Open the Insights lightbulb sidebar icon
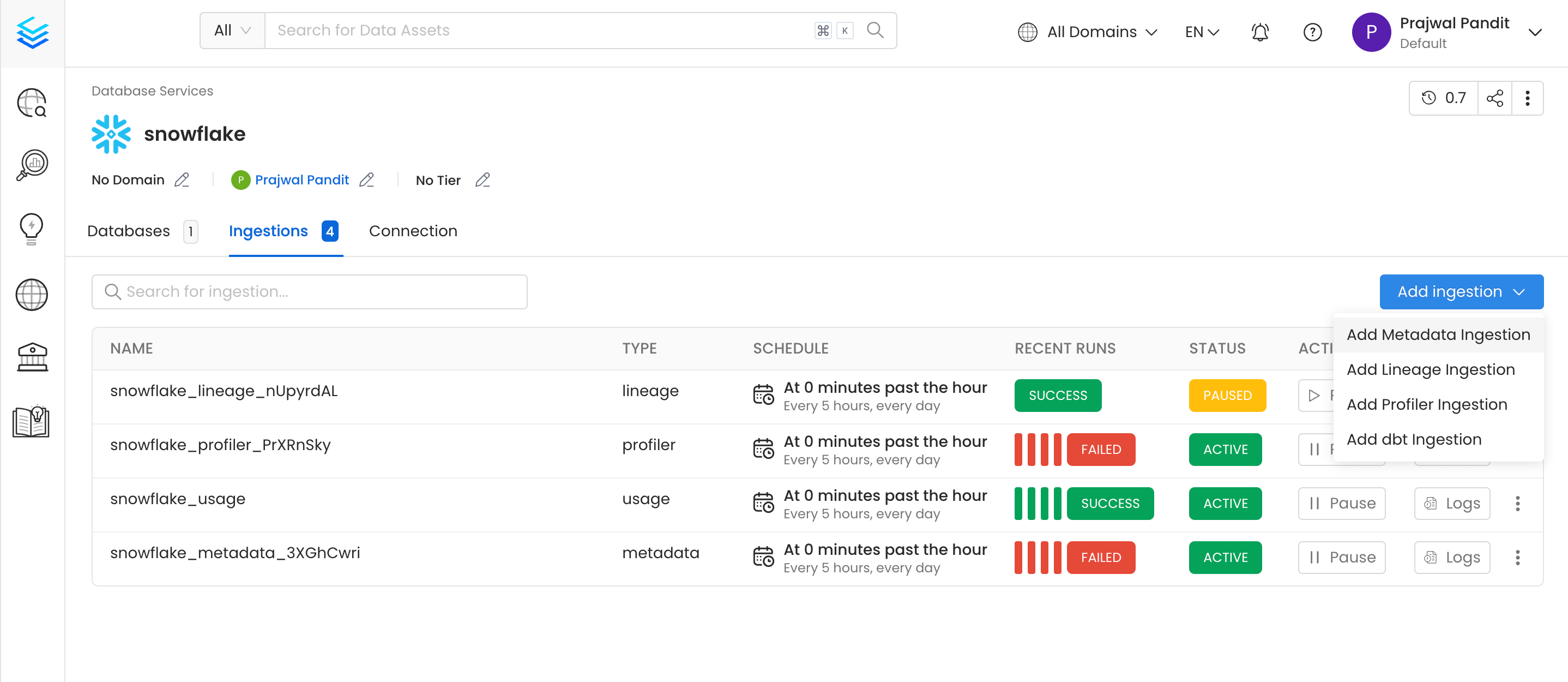The width and height of the screenshot is (1568, 682). point(32,229)
